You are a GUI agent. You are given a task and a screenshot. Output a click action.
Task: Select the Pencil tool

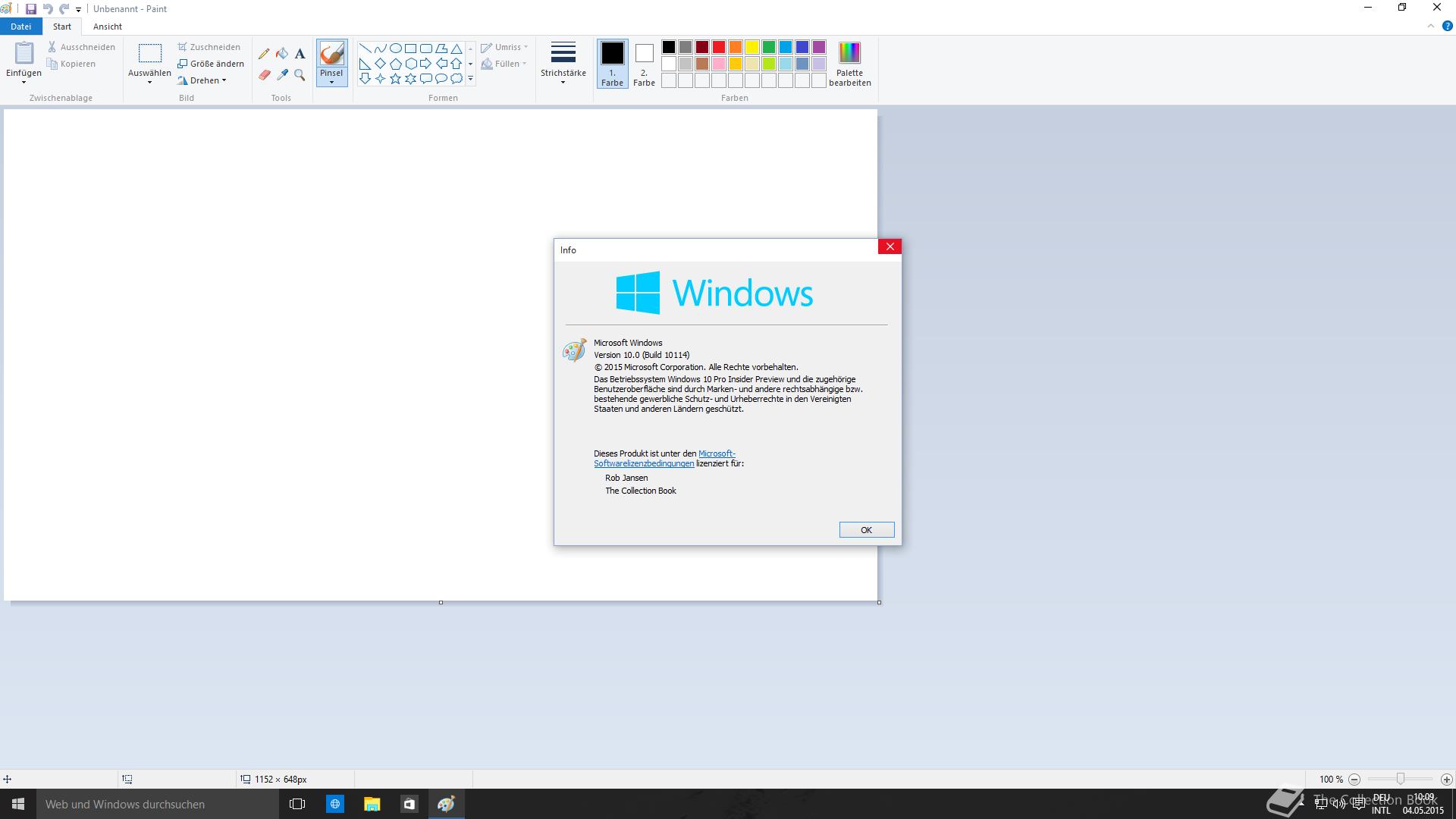(x=264, y=54)
